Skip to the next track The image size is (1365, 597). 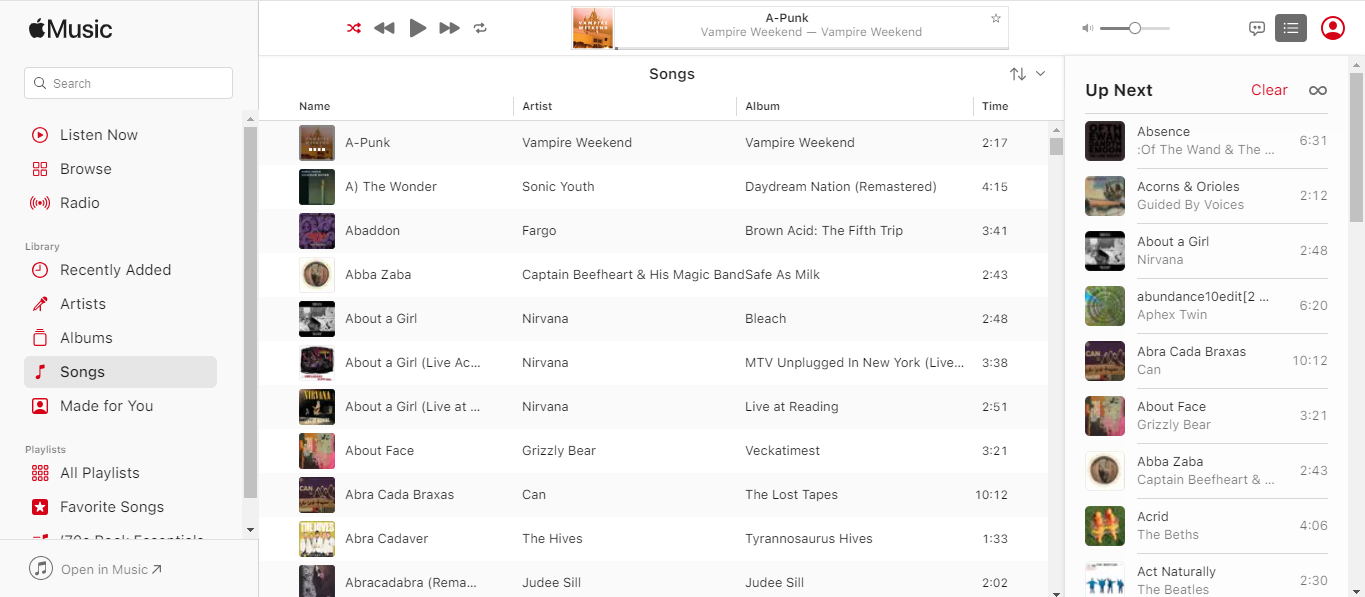450,28
